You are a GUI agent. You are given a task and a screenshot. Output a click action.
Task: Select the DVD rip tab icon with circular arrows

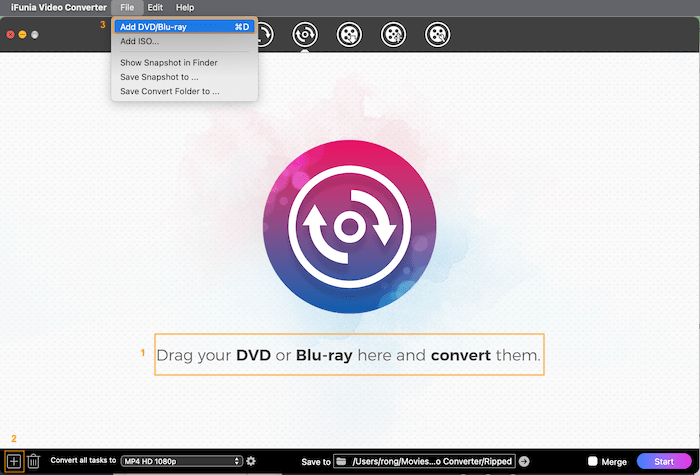(x=305, y=35)
